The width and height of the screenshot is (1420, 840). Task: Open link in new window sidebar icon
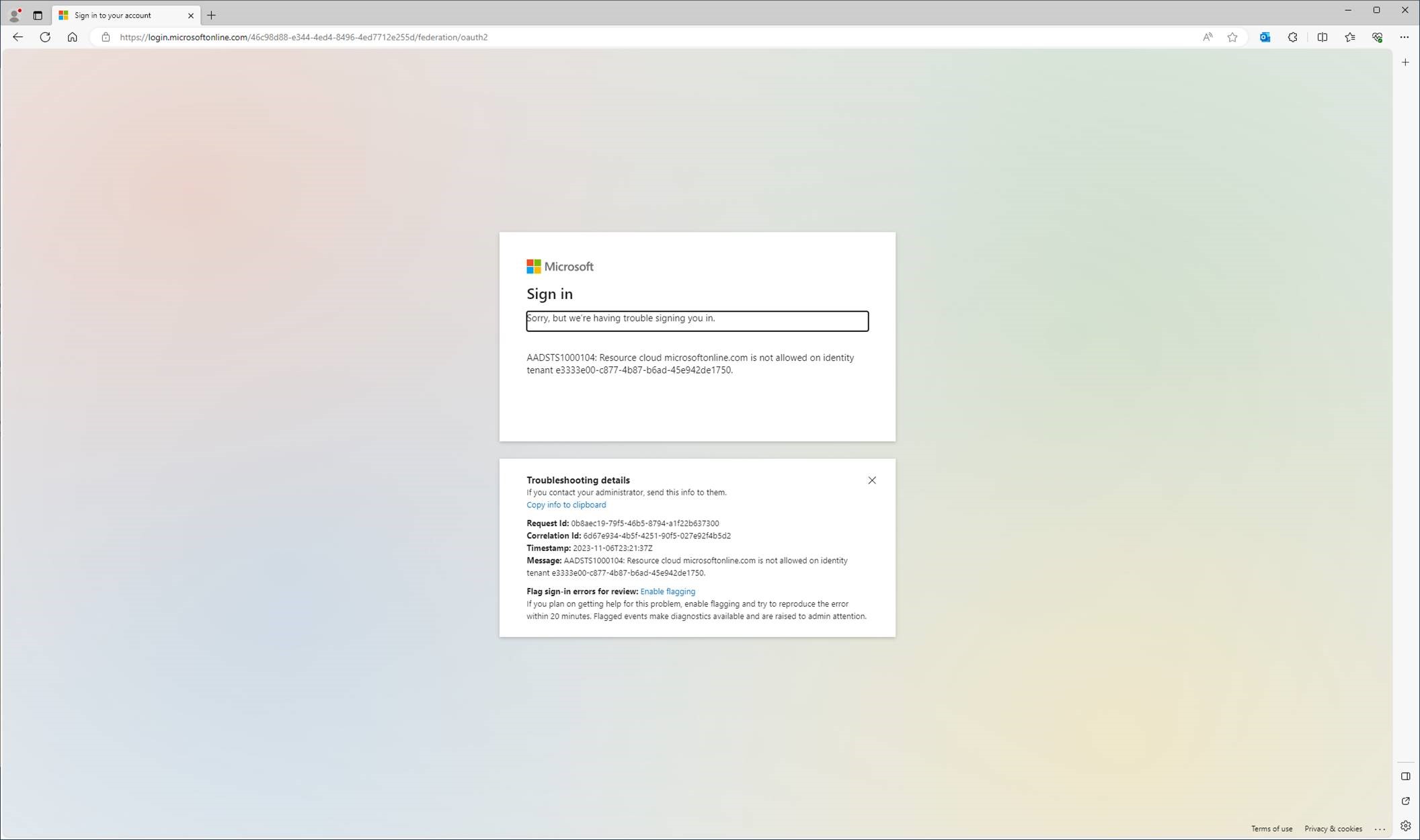(x=1405, y=801)
